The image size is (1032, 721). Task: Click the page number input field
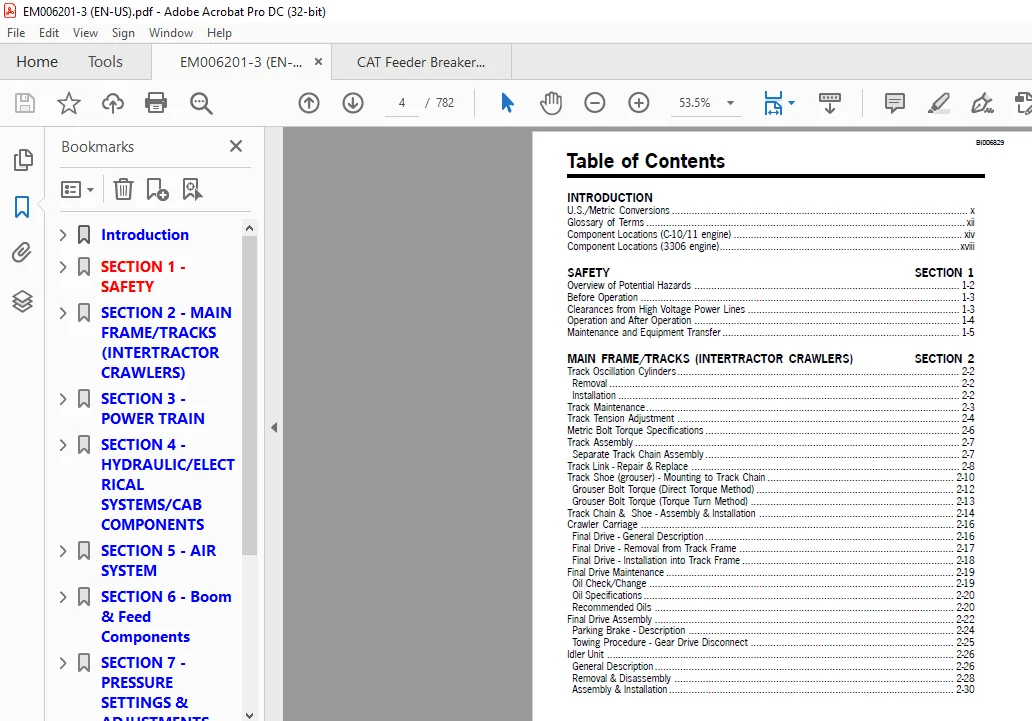coord(401,103)
